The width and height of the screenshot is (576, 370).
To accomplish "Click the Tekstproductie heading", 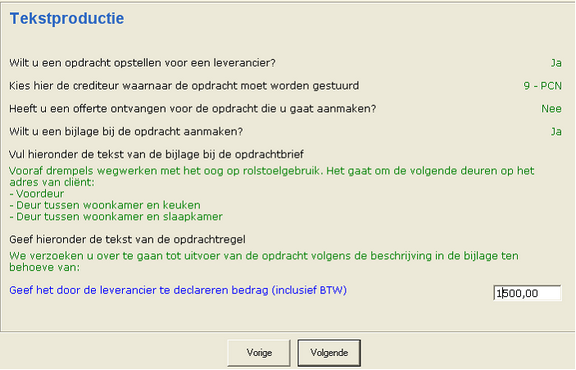I will tap(67, 18).
